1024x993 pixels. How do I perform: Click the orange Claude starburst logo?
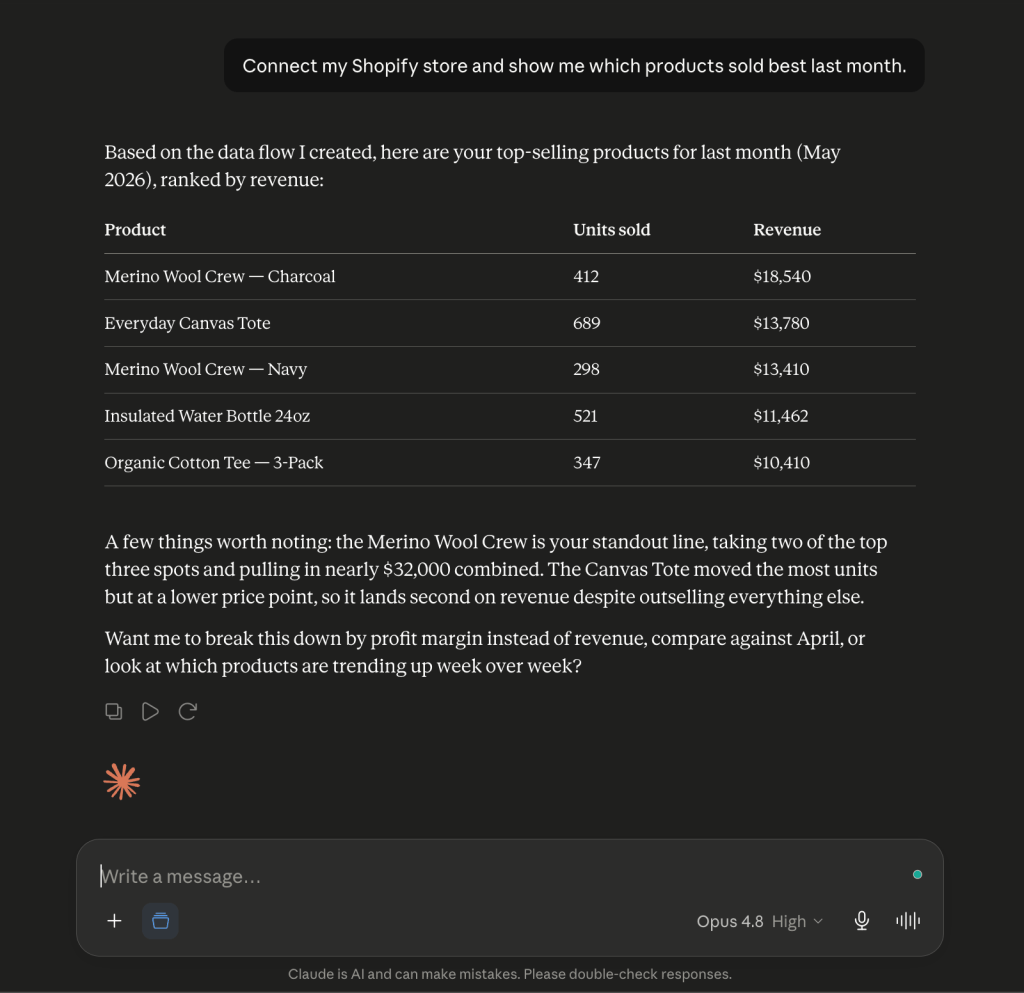click(x=121, y=781)
